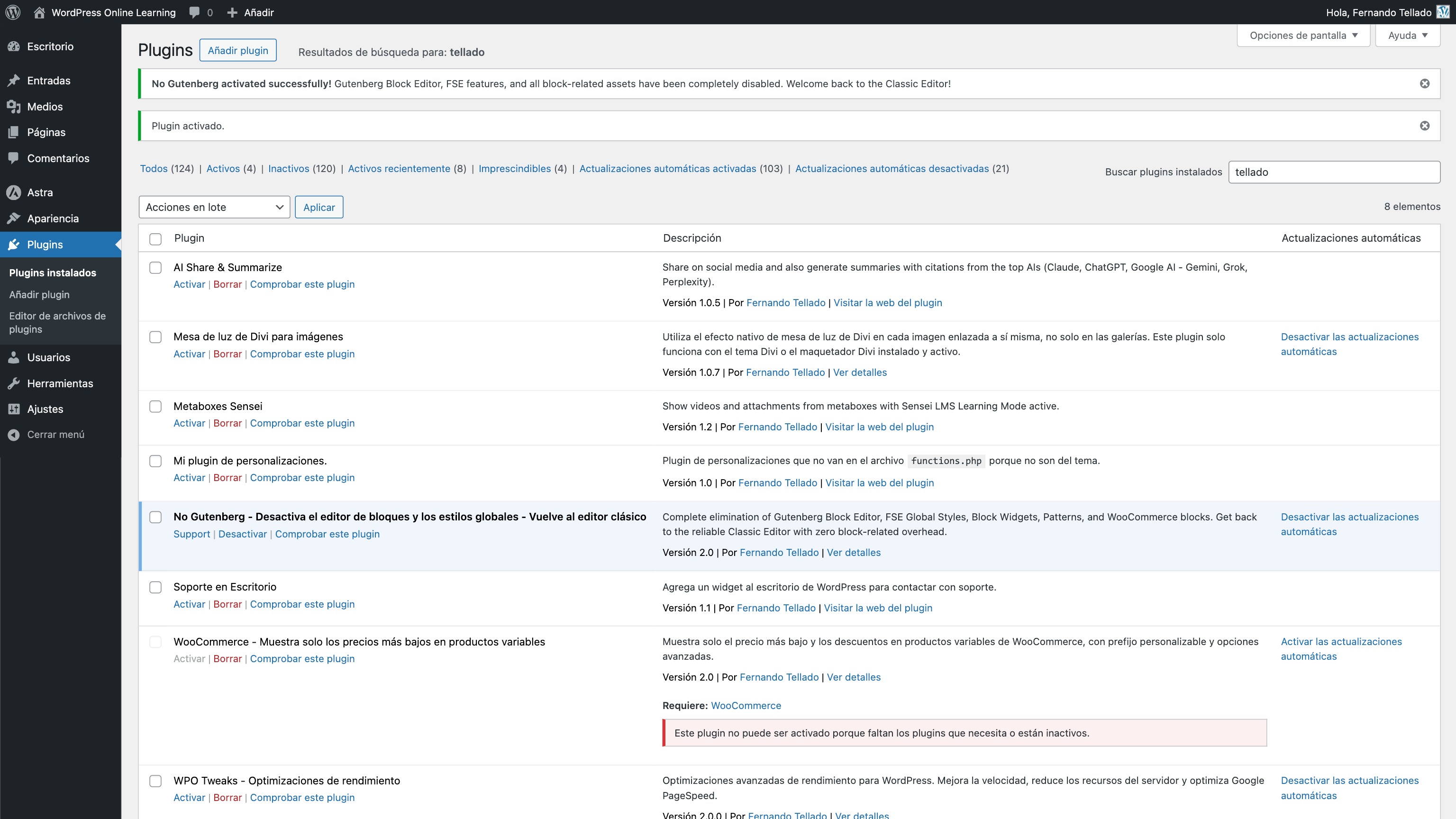Filter by Inactivos plugins
The height and width of the screenshot is (819, 1456).
click(x=288, y=168)
